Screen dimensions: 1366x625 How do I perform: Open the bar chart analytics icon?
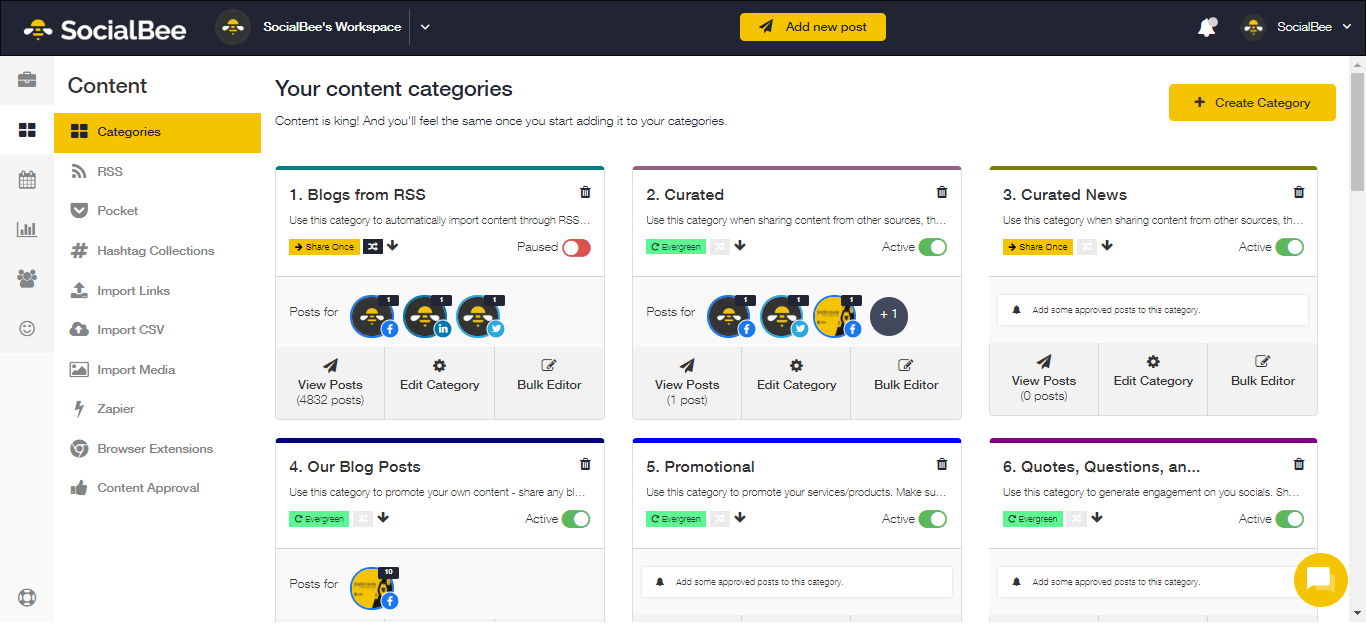click(27, 229)
